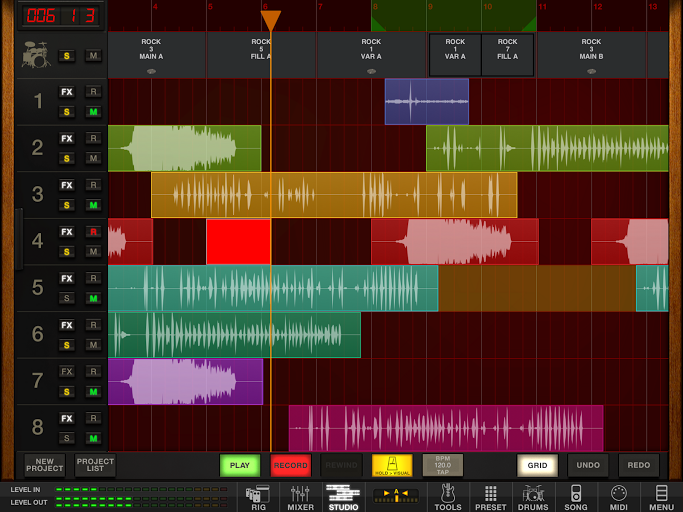The height and width of the screenshot is (512, 683).
Task: Start playback with the Play button
Action: [240, 465]
